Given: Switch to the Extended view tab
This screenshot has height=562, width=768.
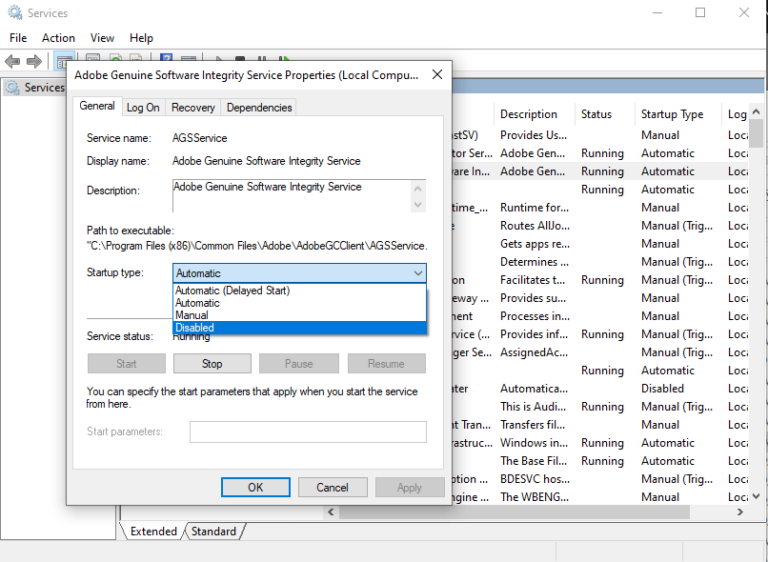Looking at the screenshot, I should click(153, 531).
